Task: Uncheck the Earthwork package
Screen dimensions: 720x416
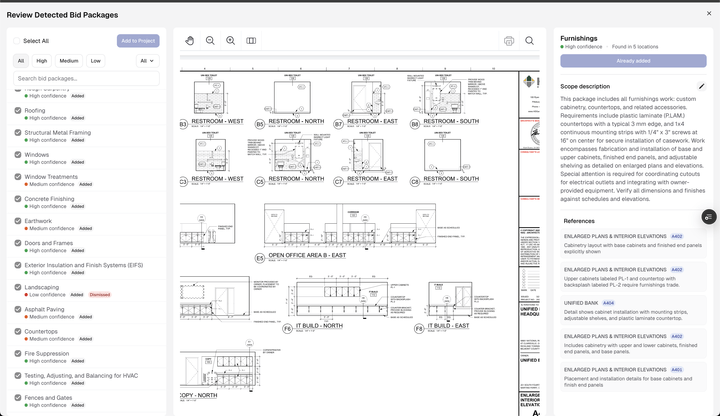Action: pyautogui.click(x=18, y=221)
